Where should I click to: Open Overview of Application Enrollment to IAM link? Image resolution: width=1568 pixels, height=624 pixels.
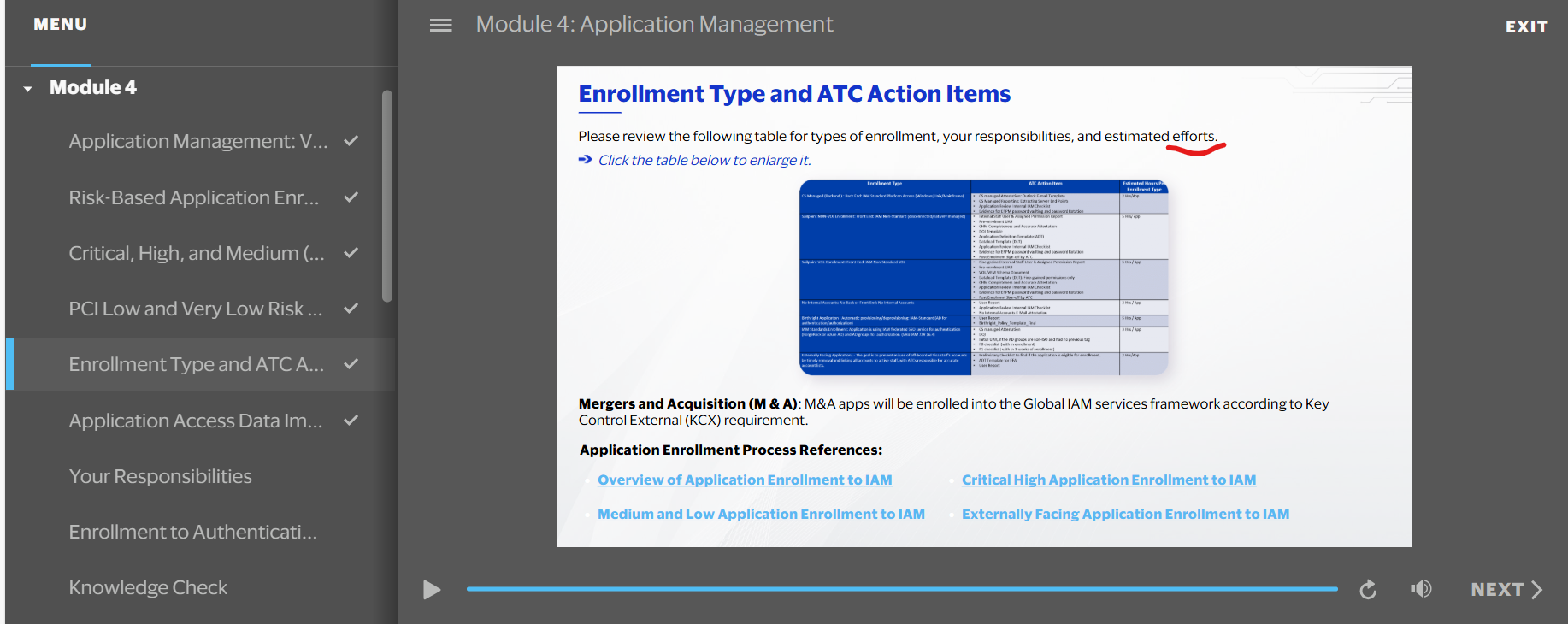745,480
